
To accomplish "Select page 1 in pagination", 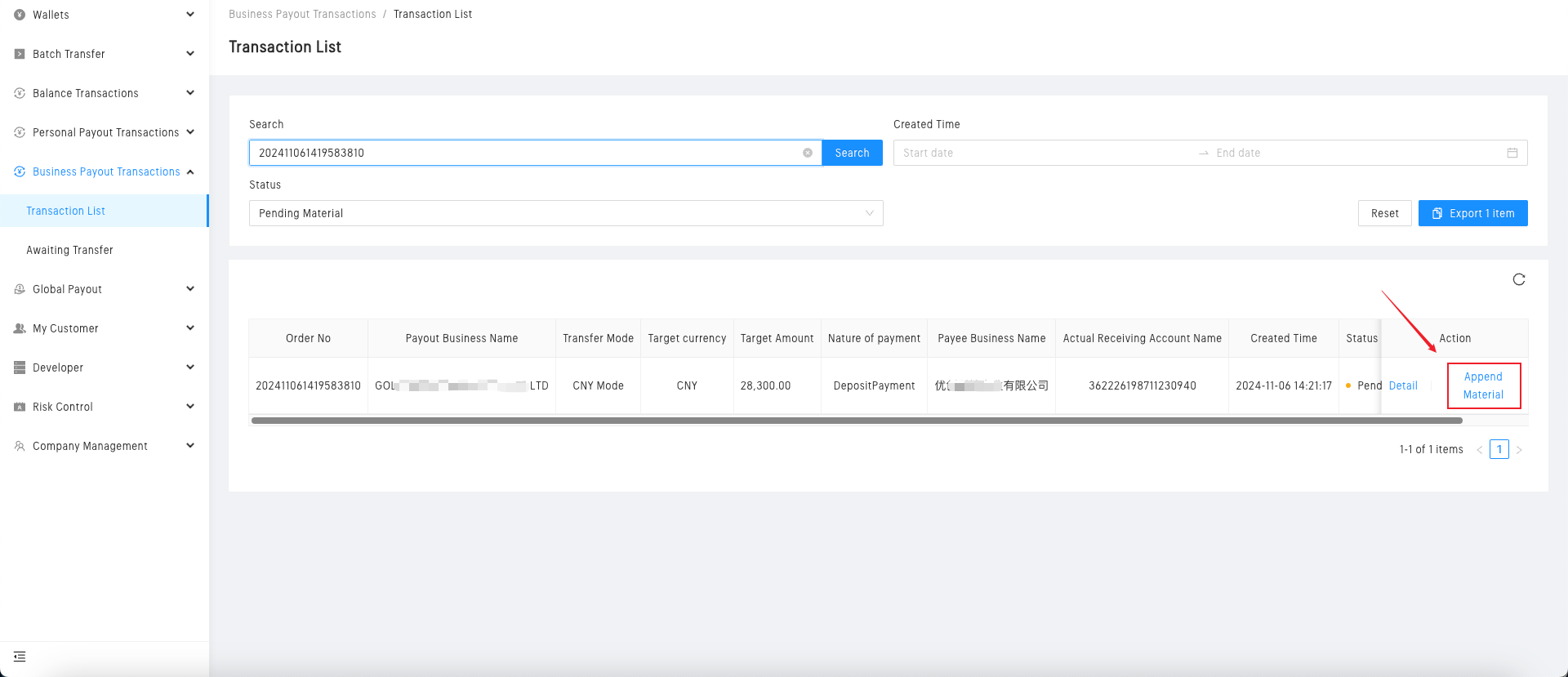I will pos(1499,449).
